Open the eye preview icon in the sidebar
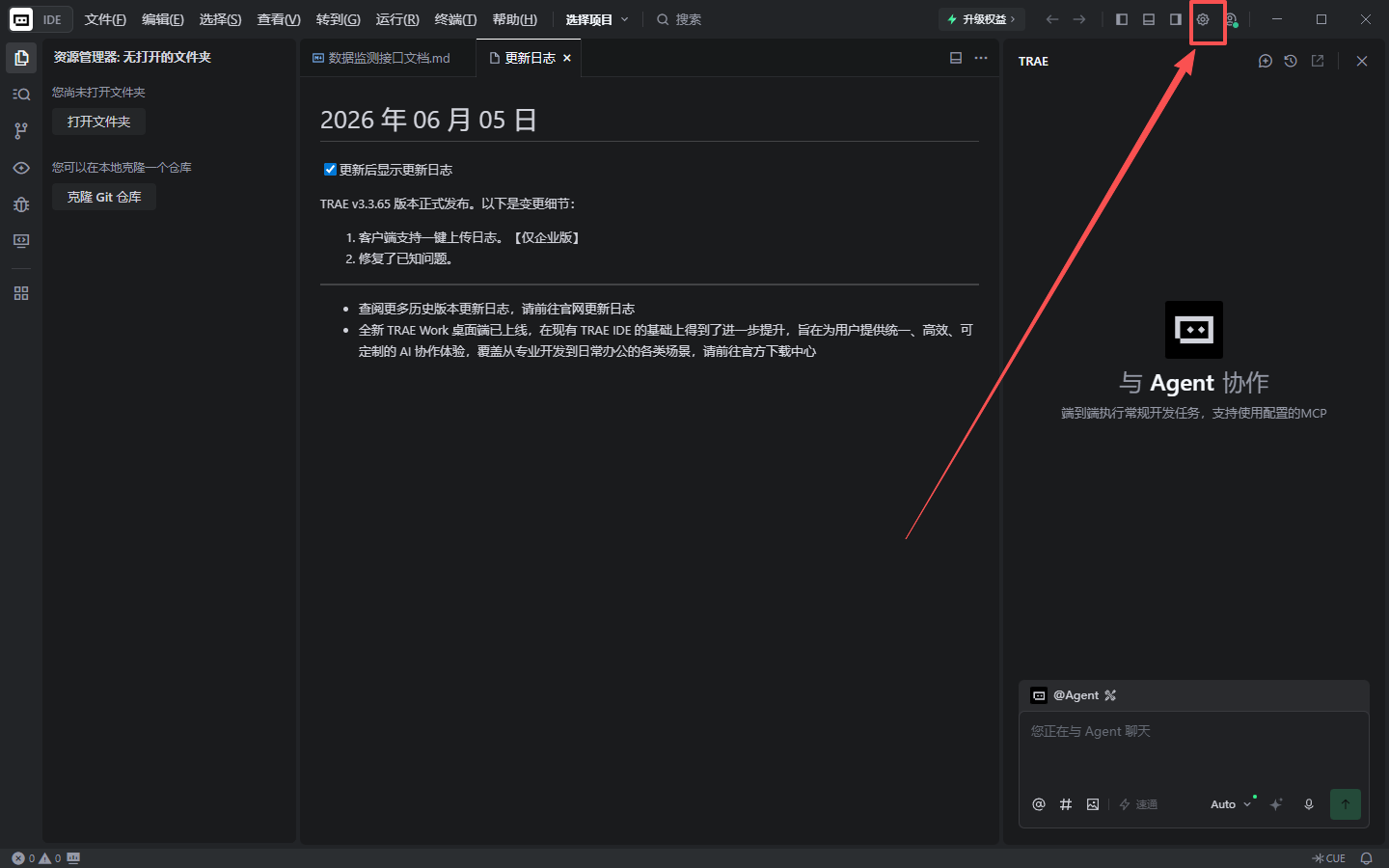The height and width of the screenshot is (868, 1389). (21, 168)
